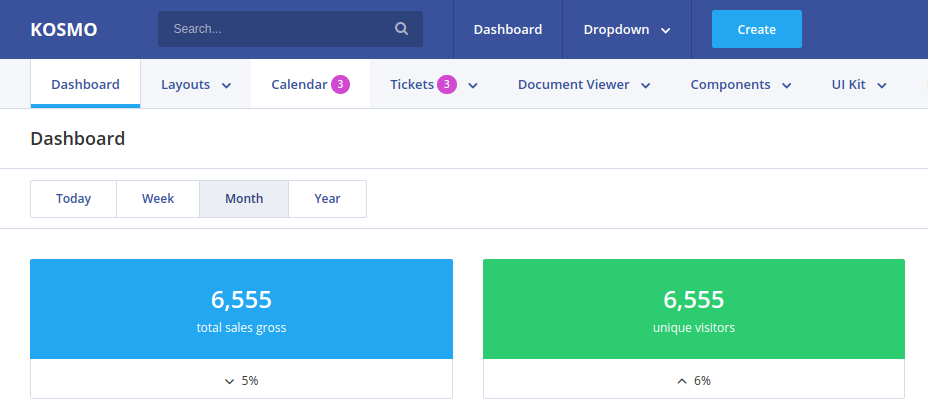Screen dimensions: 928x418
Task: Click up arrow icon beside 6%
Action: coord(682,381)
